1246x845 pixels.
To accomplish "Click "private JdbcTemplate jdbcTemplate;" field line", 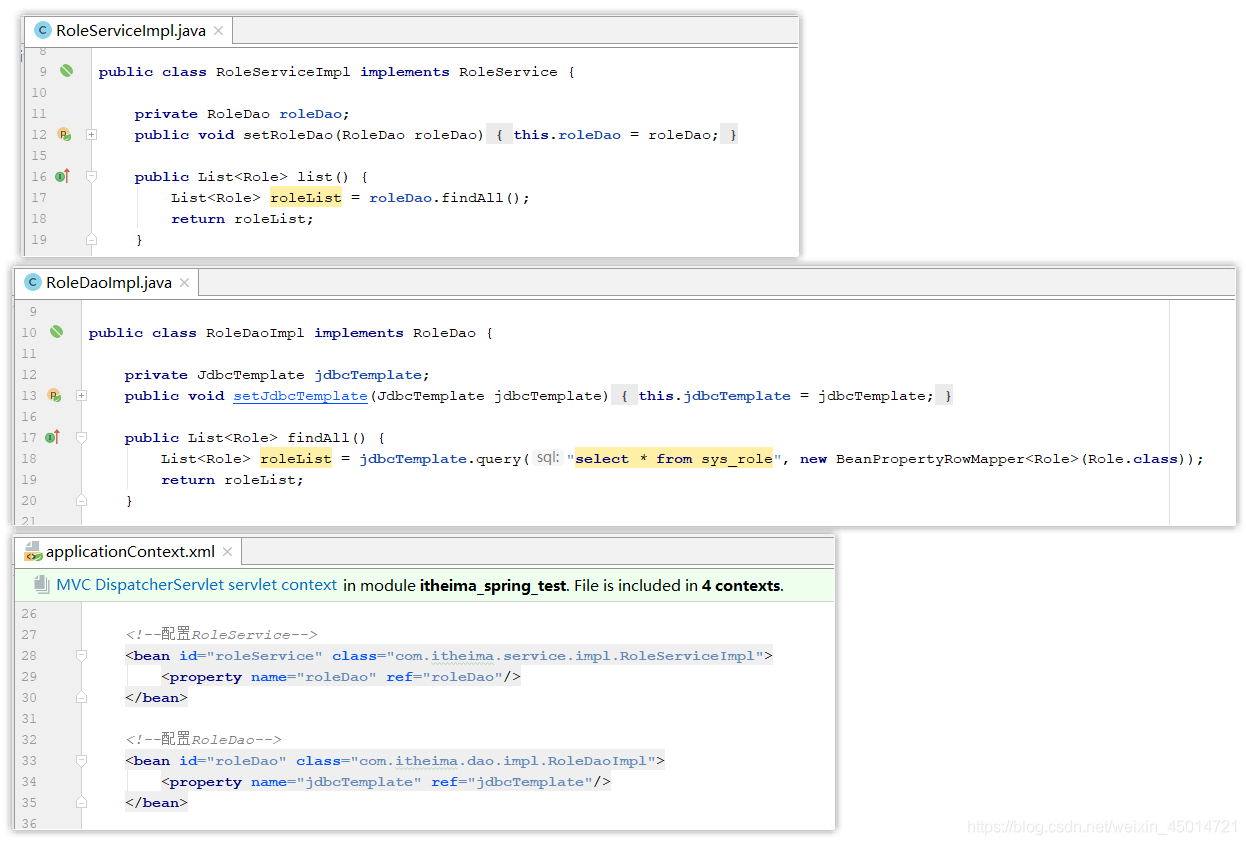I will click(x=277, y=375).
